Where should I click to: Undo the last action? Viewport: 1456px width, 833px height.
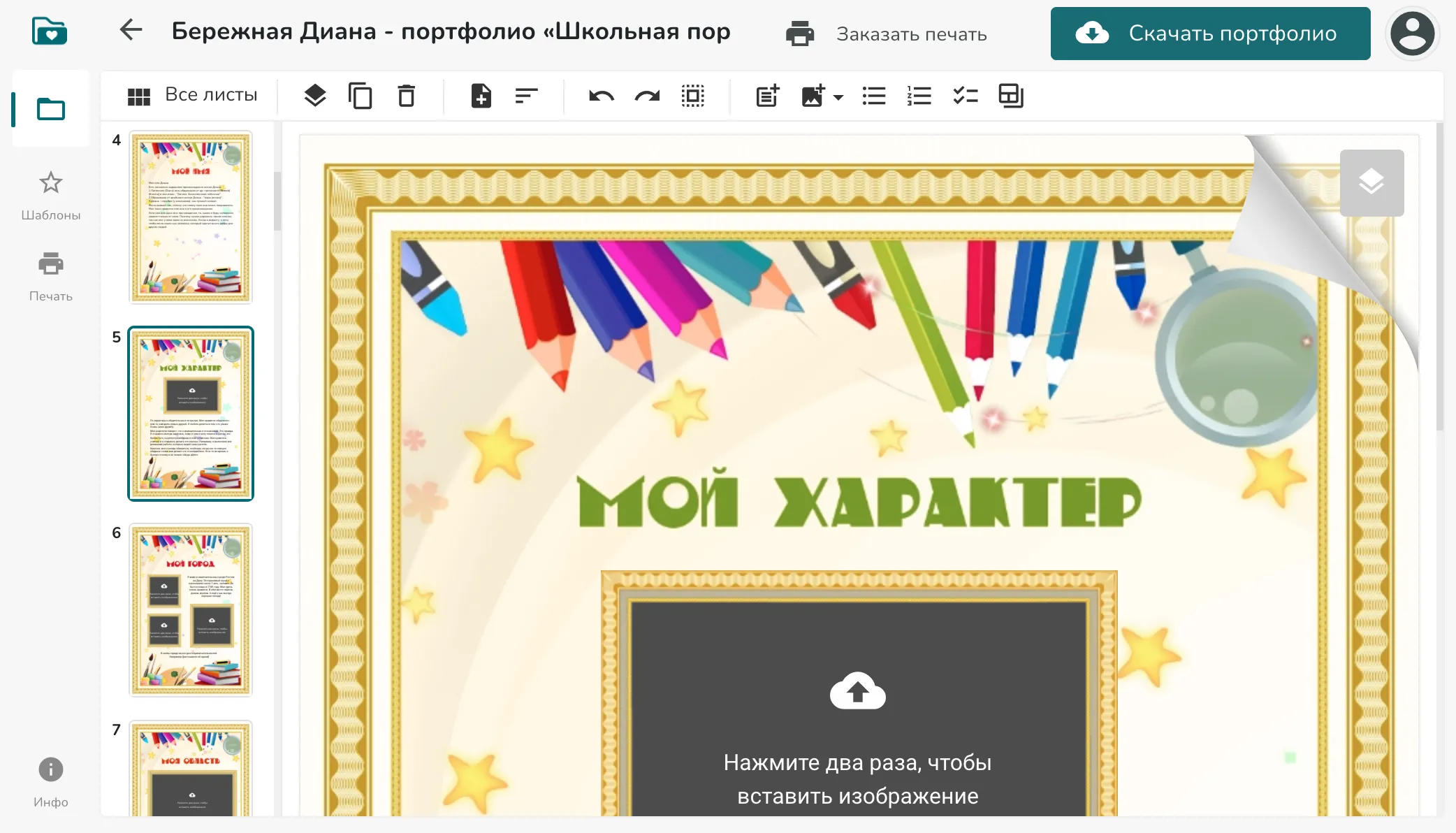(x=602, y=96)
